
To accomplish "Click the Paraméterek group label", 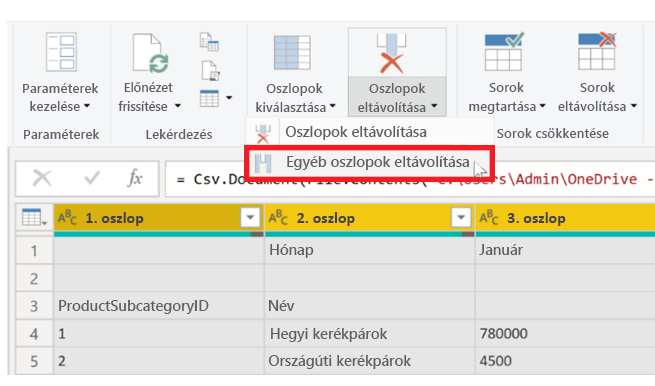I will pos(61,135).
